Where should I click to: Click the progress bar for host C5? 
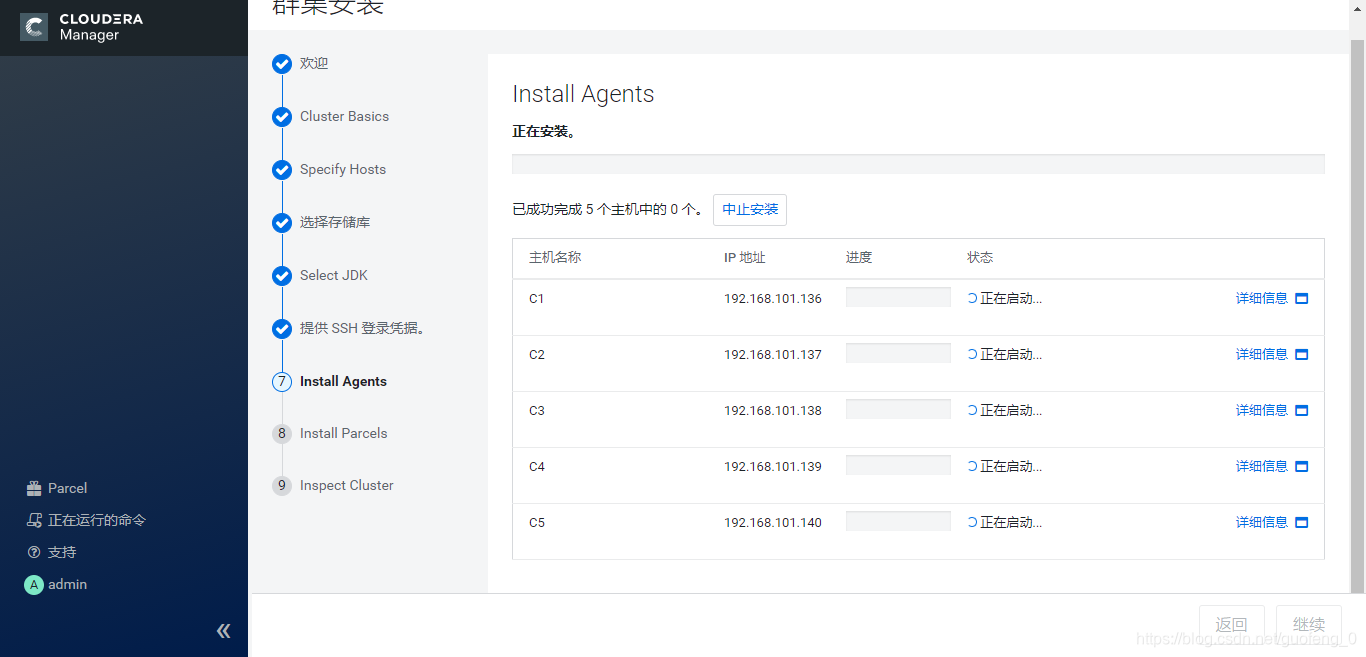point(898,521)
